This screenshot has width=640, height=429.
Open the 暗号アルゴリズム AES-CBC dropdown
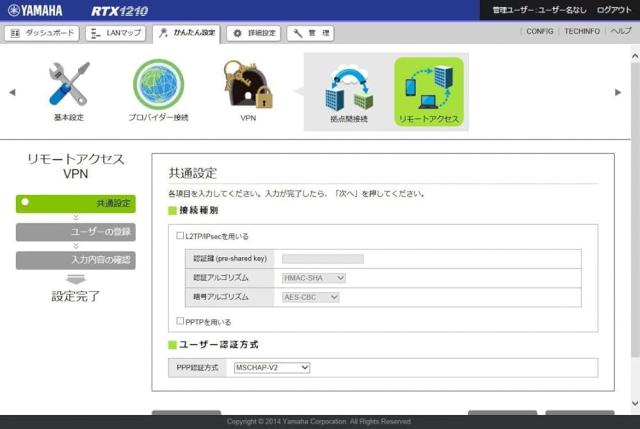point(311,297)
